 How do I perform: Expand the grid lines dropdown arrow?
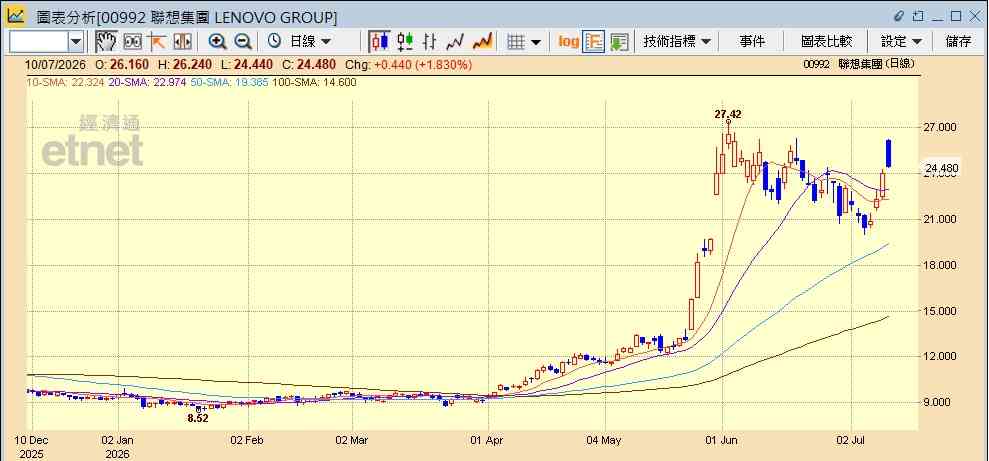536,42
